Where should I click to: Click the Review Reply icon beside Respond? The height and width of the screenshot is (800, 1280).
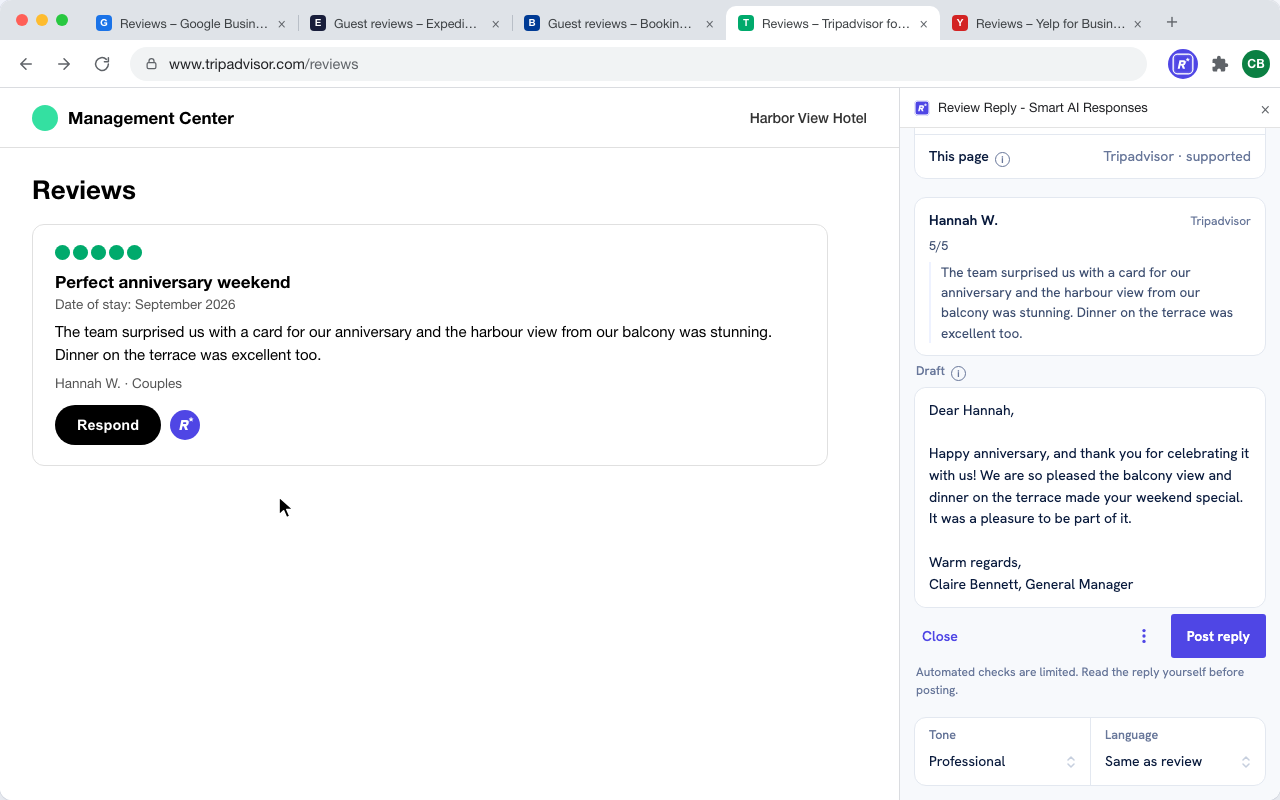(x=185, y=425)
